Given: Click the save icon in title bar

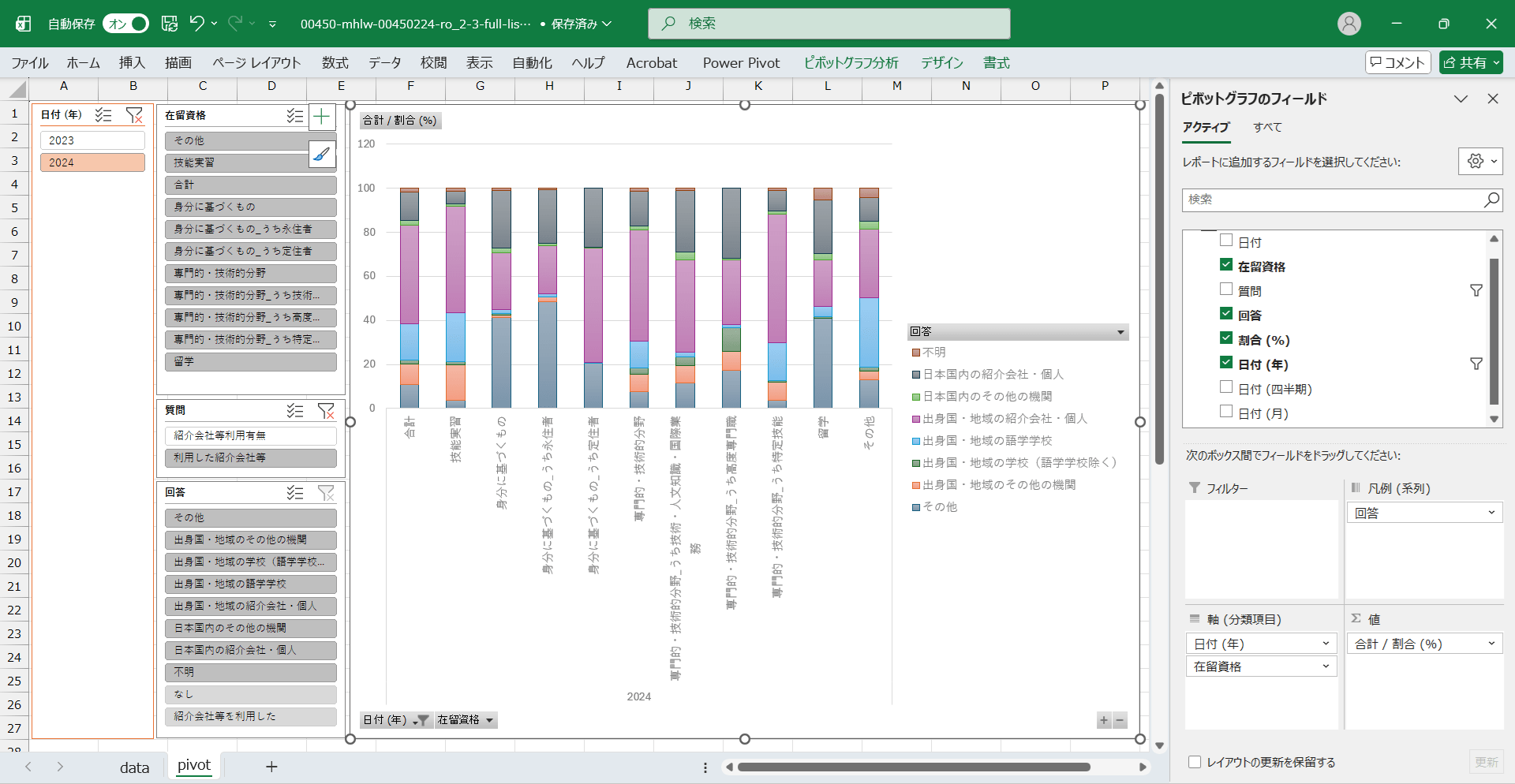Looking at the screenshot, I should tap(170, 24).
